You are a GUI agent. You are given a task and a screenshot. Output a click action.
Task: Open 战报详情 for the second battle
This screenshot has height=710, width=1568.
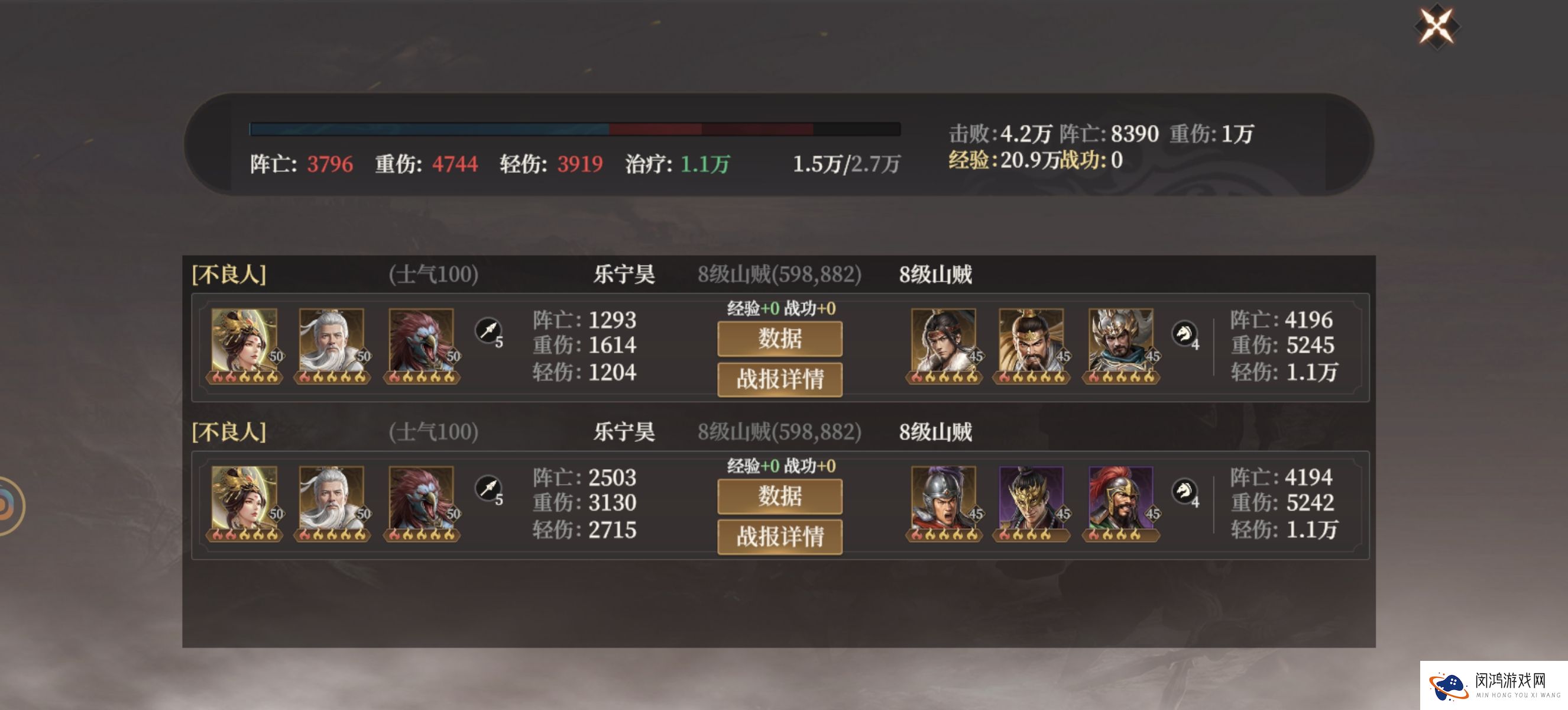[x=780, y=537]
